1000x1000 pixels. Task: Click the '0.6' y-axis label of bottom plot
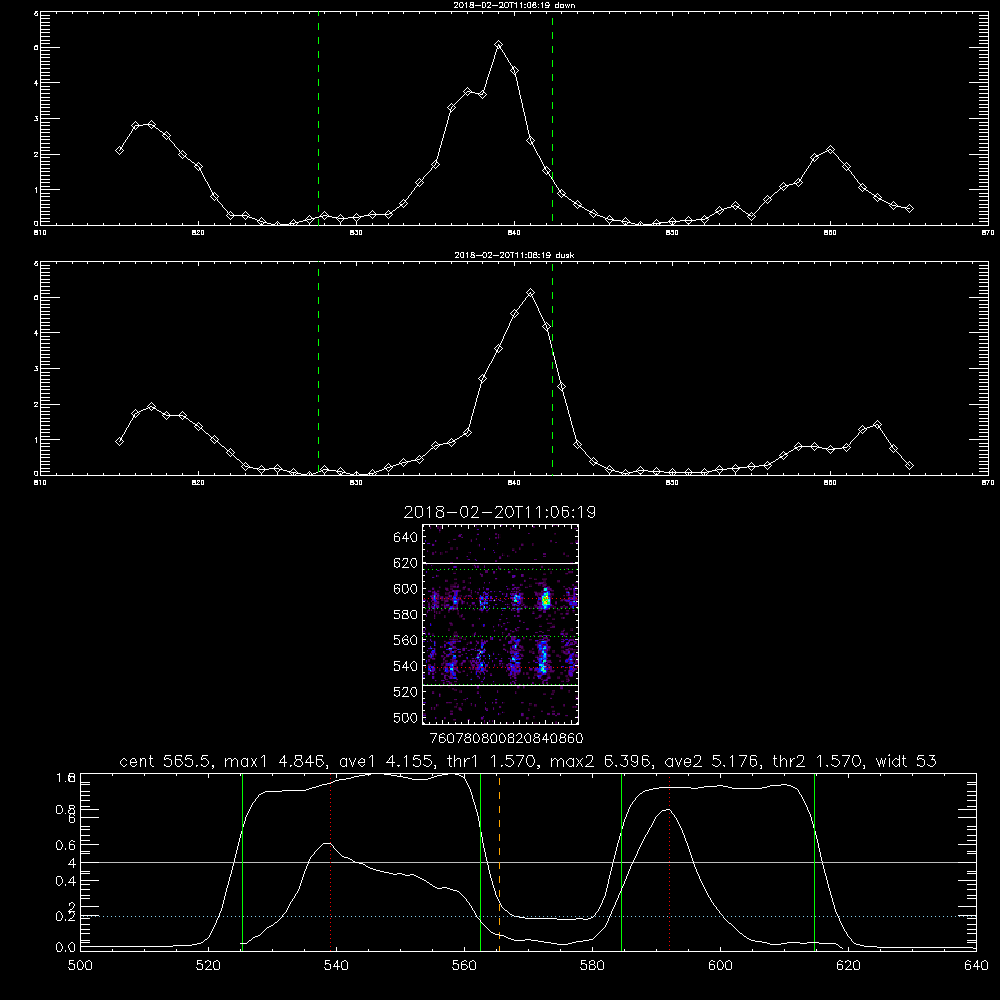[66, 845]
